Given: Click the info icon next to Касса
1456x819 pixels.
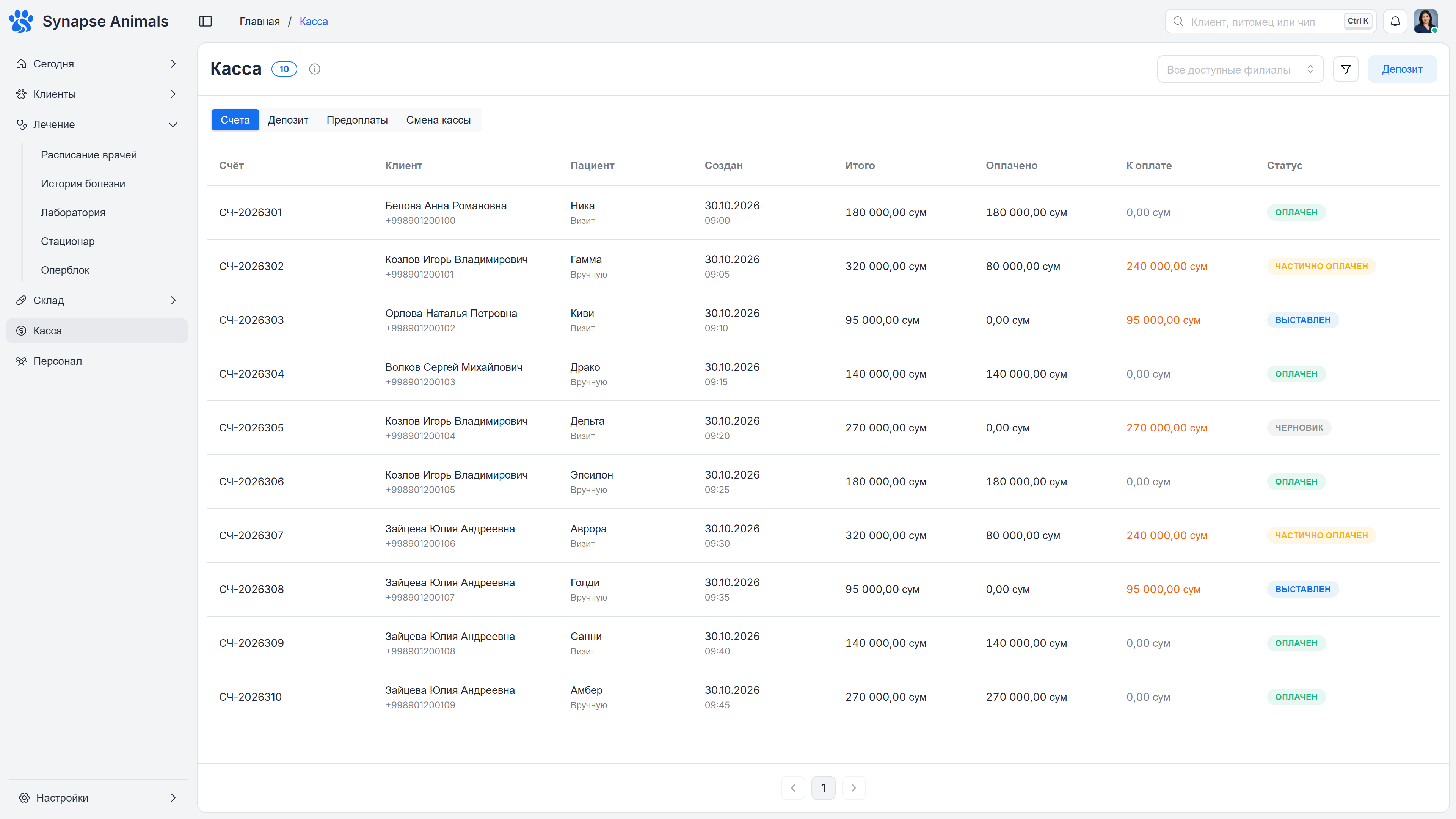Looking at the screenshot, I should pyautogui.click(x=315, y=69).
